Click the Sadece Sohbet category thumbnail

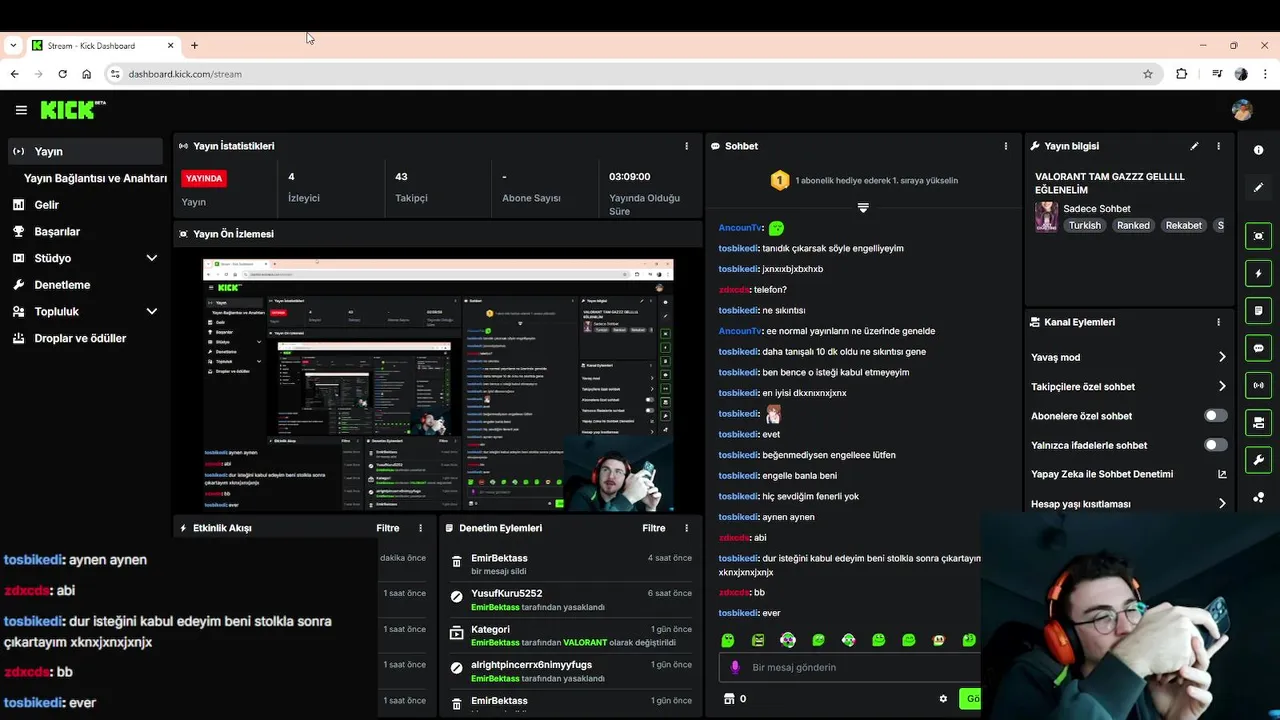(1046, 217)
